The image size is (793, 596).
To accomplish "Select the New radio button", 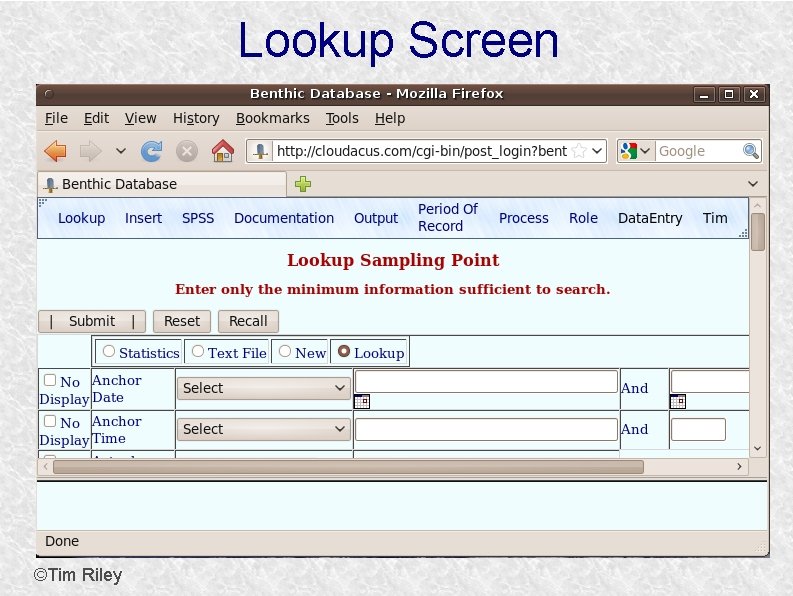I will pyautogui.click(x=285, y=351).
